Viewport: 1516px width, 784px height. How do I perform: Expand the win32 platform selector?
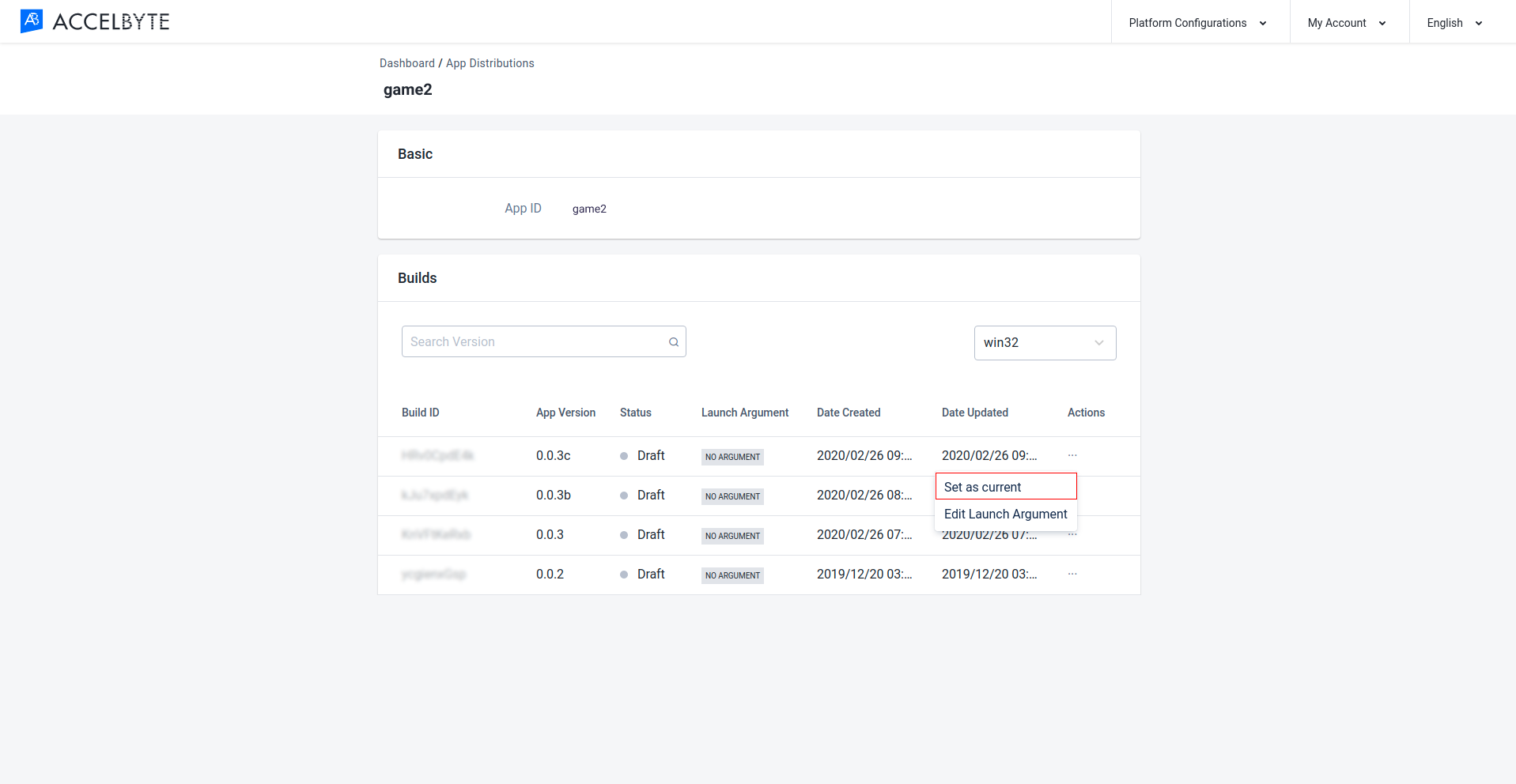1045,343
